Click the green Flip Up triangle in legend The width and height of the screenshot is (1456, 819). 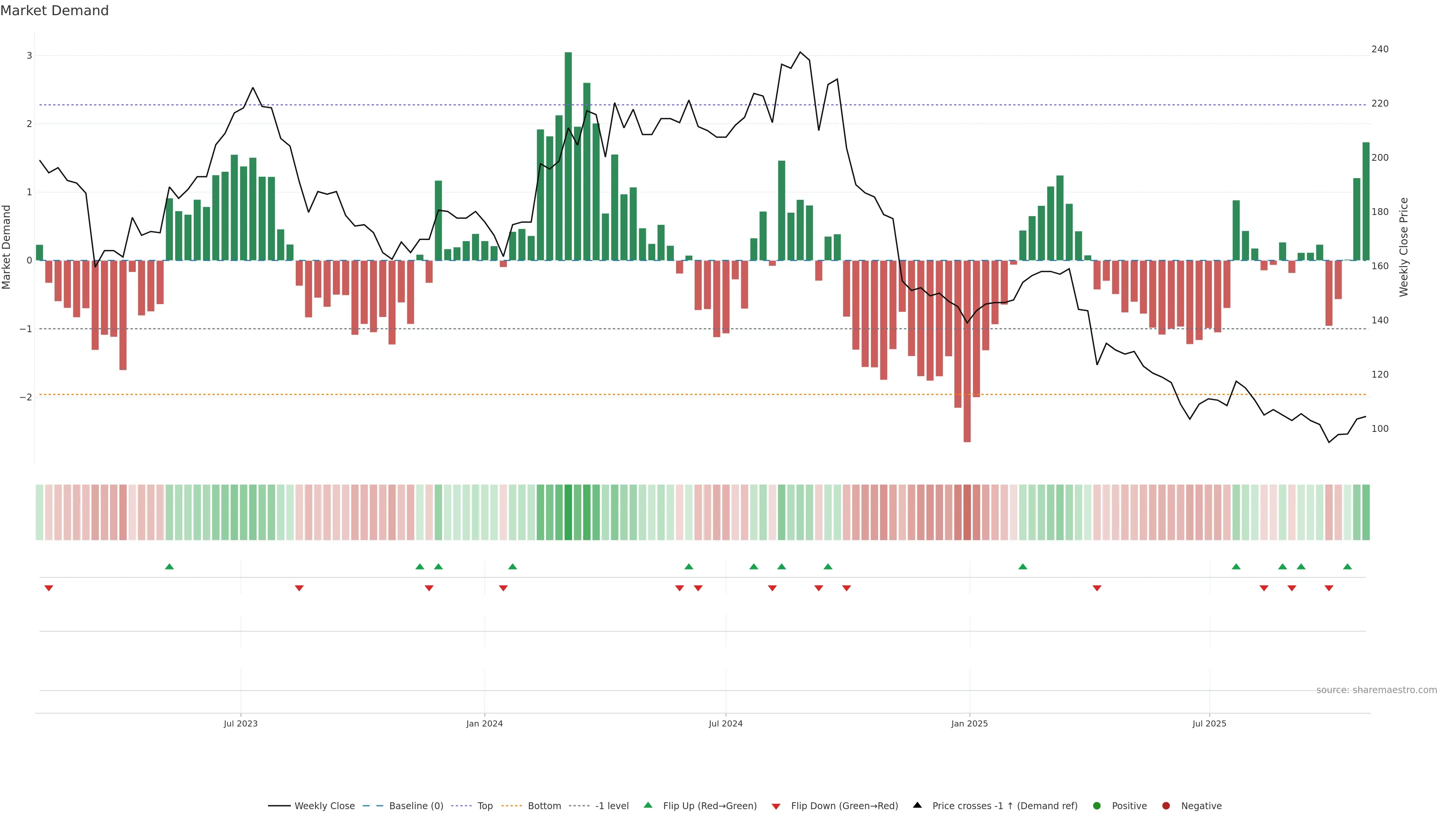648,805
